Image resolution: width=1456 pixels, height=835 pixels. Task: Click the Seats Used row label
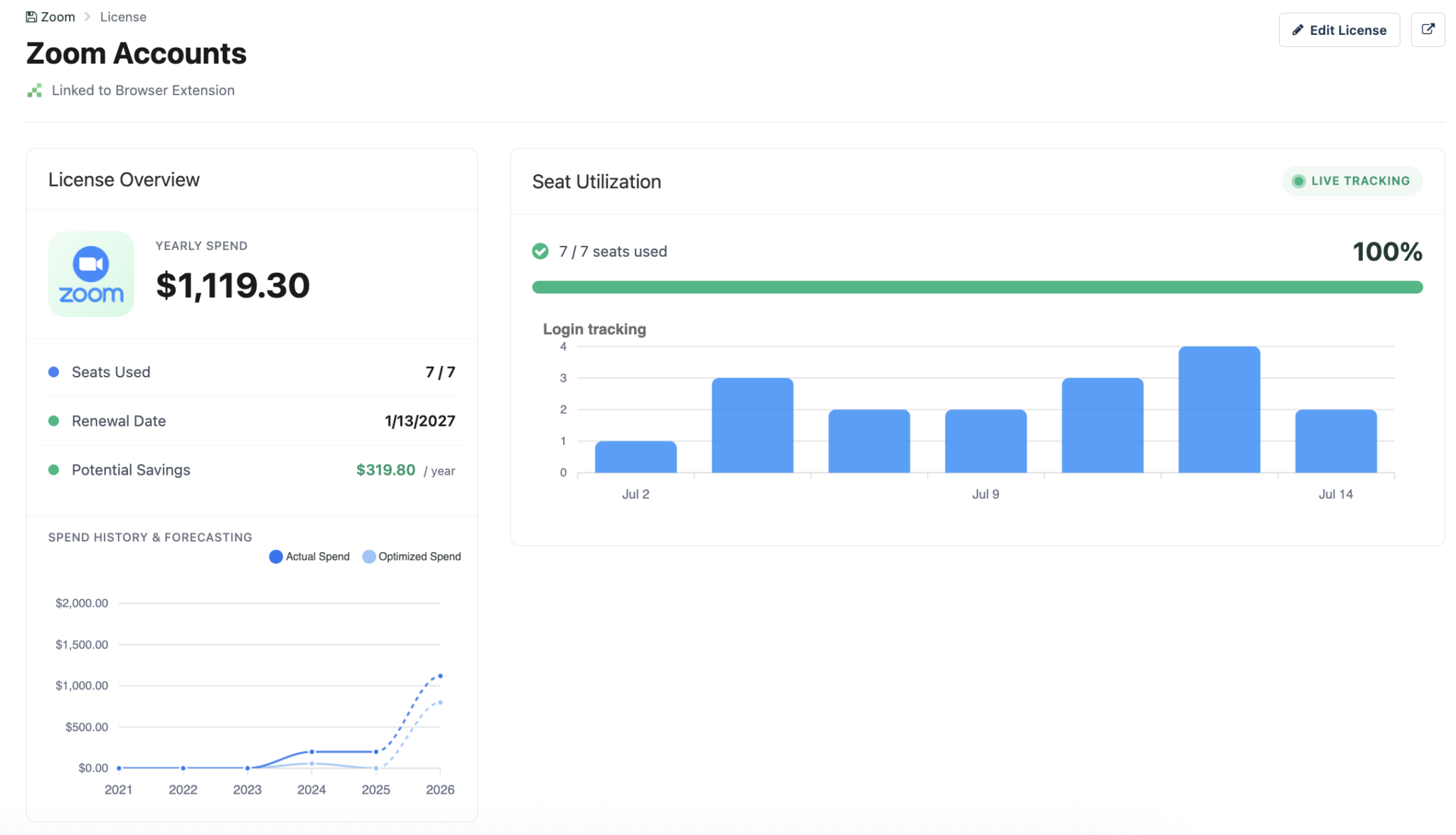(111, 372)
